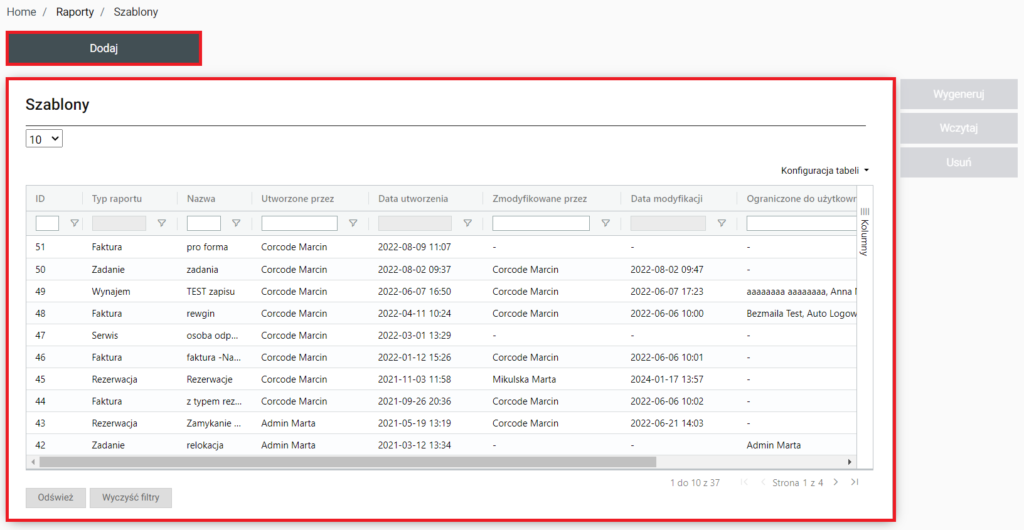Go to the next page arrow
This screenshot has width=1024, height=530.
[837, 483]
